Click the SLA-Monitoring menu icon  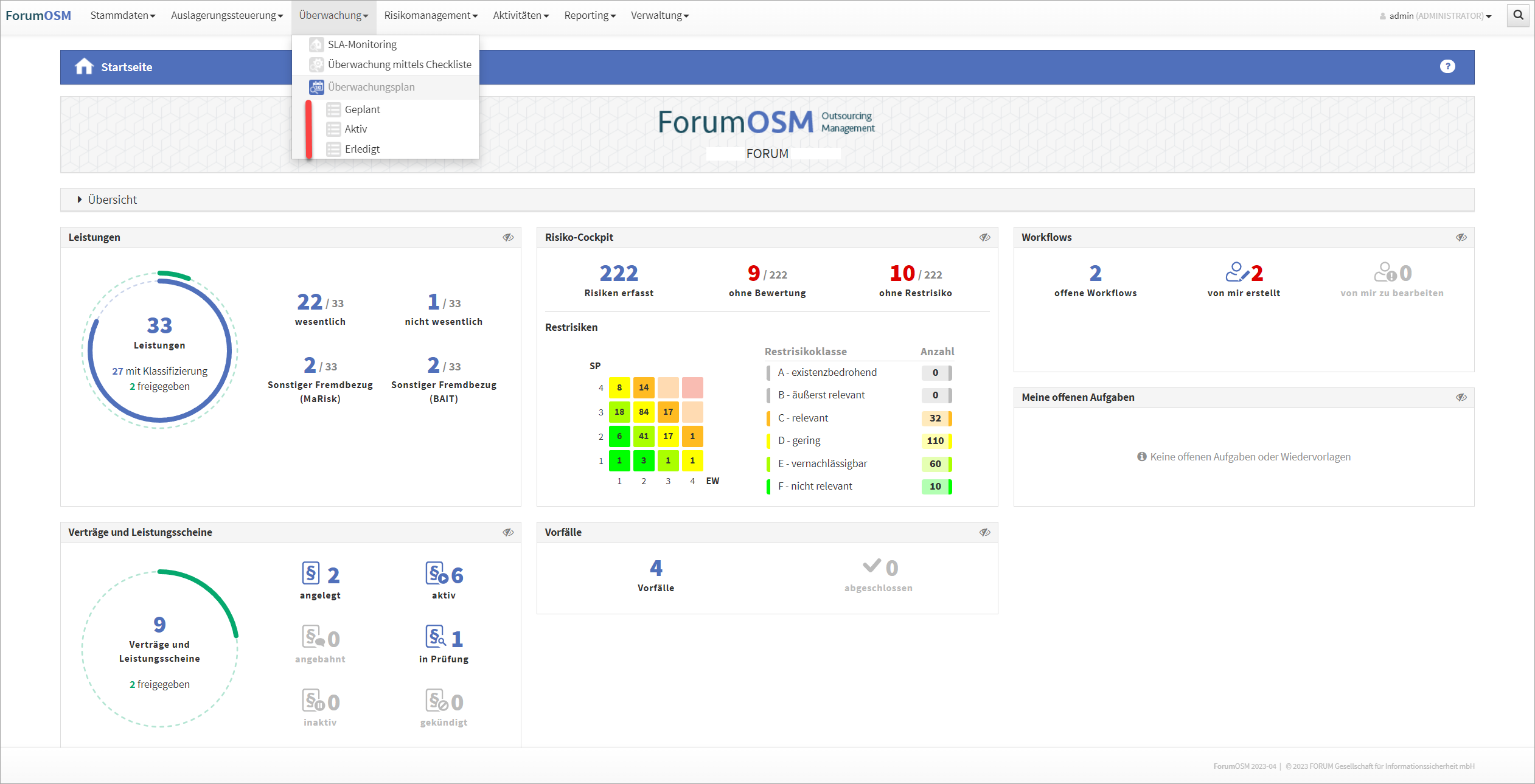tap(316, 44)
